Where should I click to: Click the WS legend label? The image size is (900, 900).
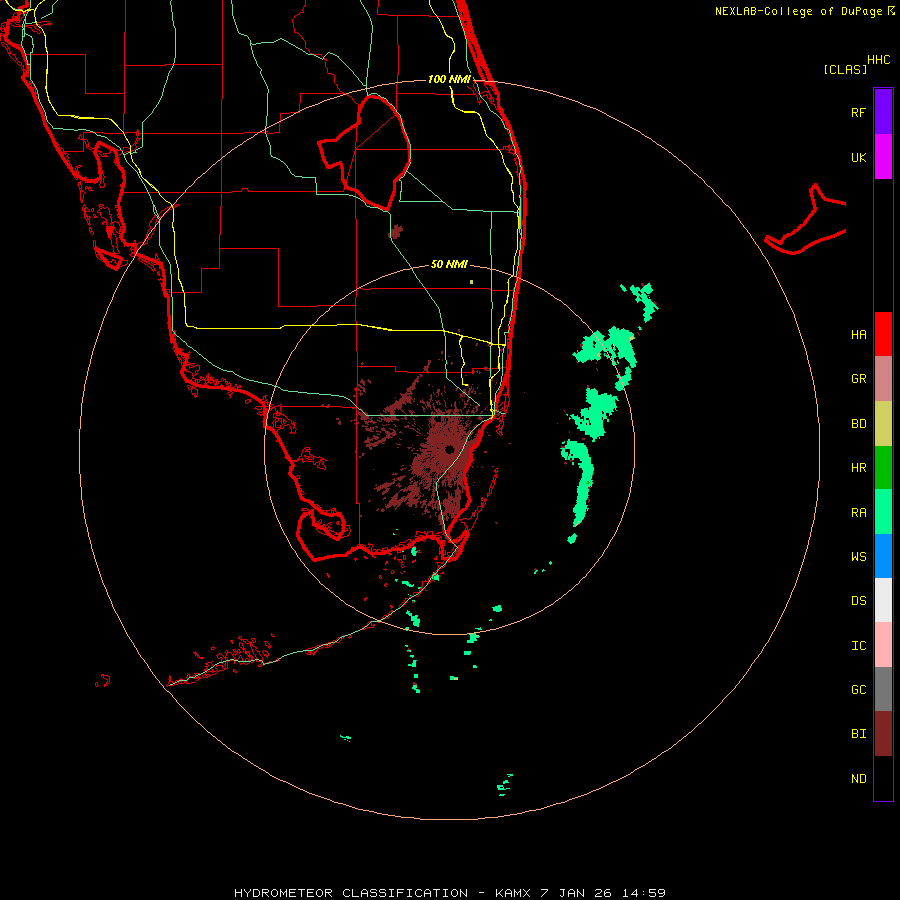point(859,557)
